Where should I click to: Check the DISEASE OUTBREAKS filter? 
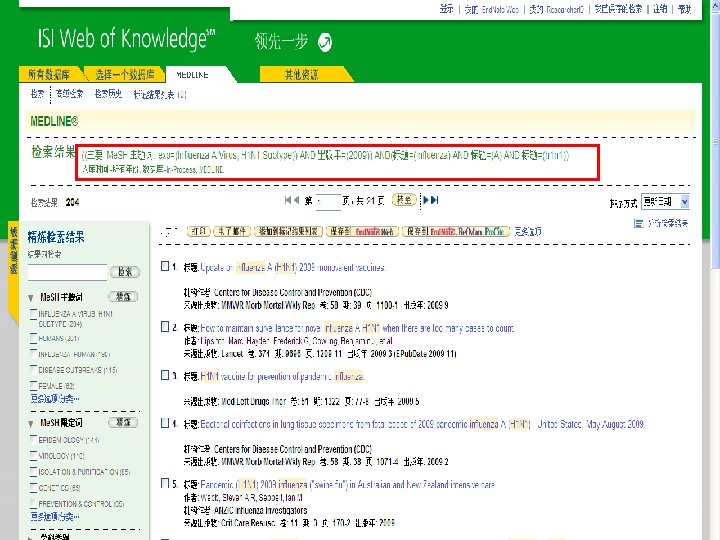[x=33, y=369]
